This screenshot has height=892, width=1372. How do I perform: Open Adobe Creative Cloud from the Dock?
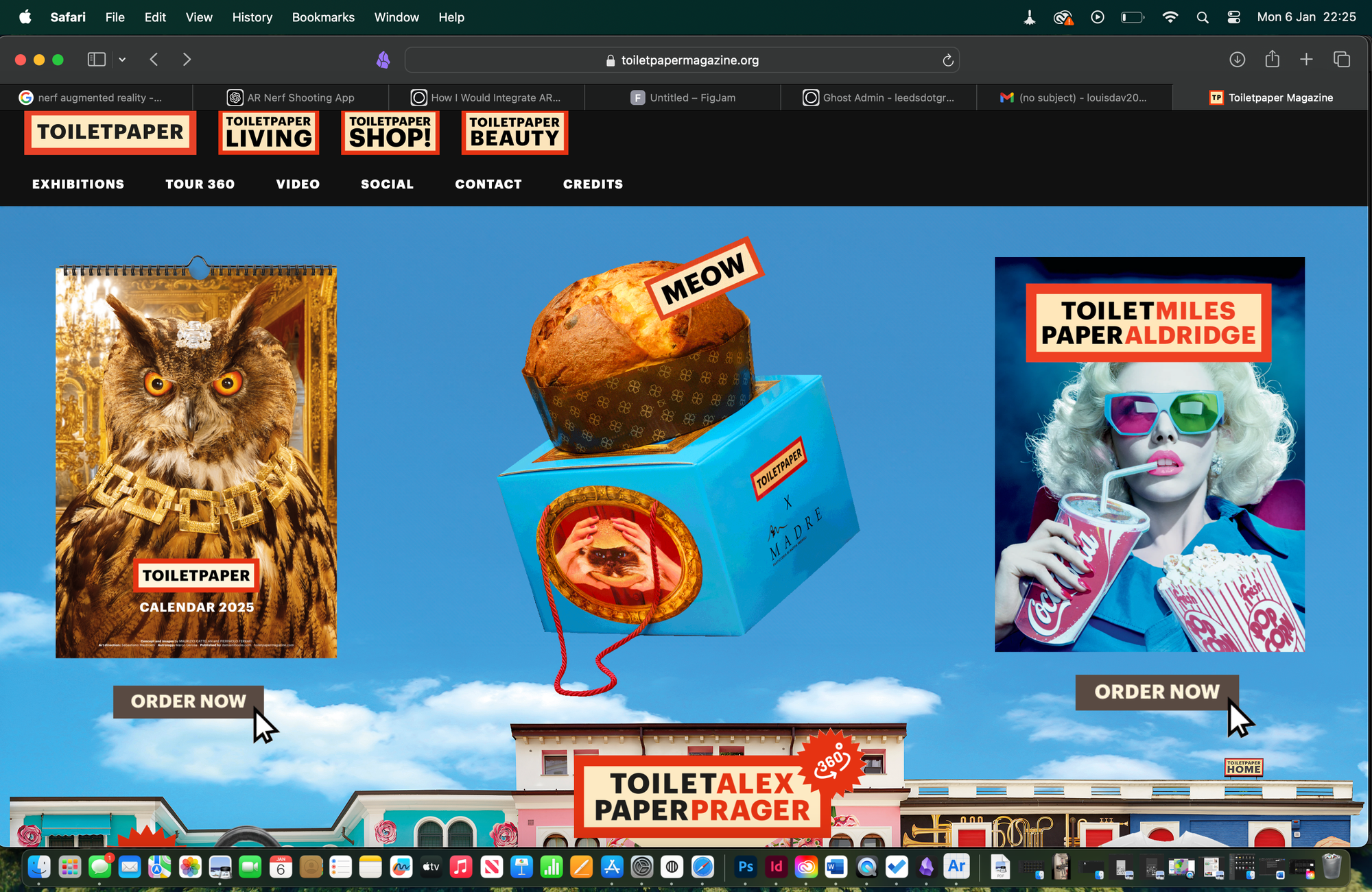coord(806,867)
